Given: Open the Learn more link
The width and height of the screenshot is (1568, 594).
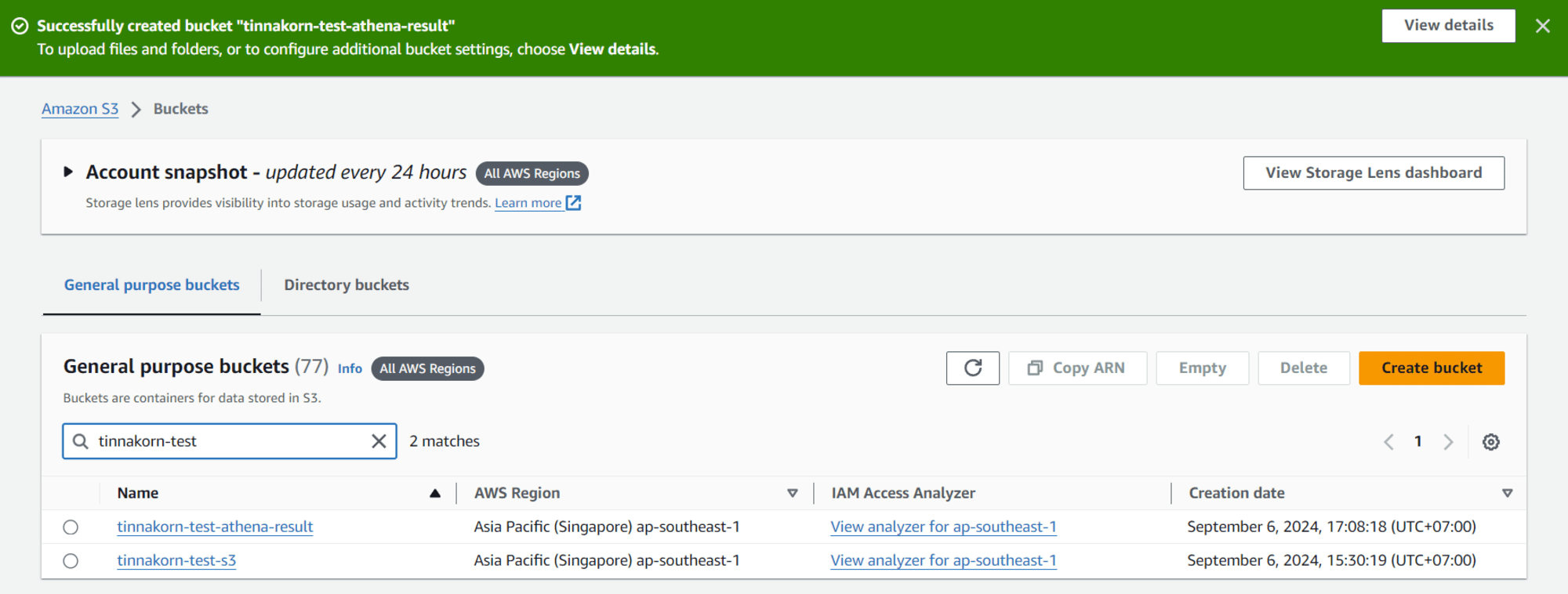Looking at the screenshot, I should 528,203.
